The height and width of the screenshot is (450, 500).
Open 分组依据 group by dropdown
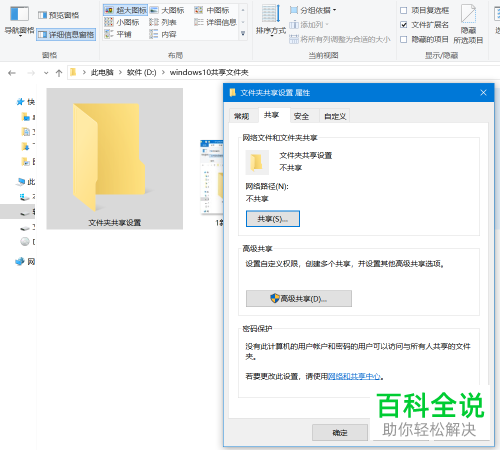pos(313,10)
